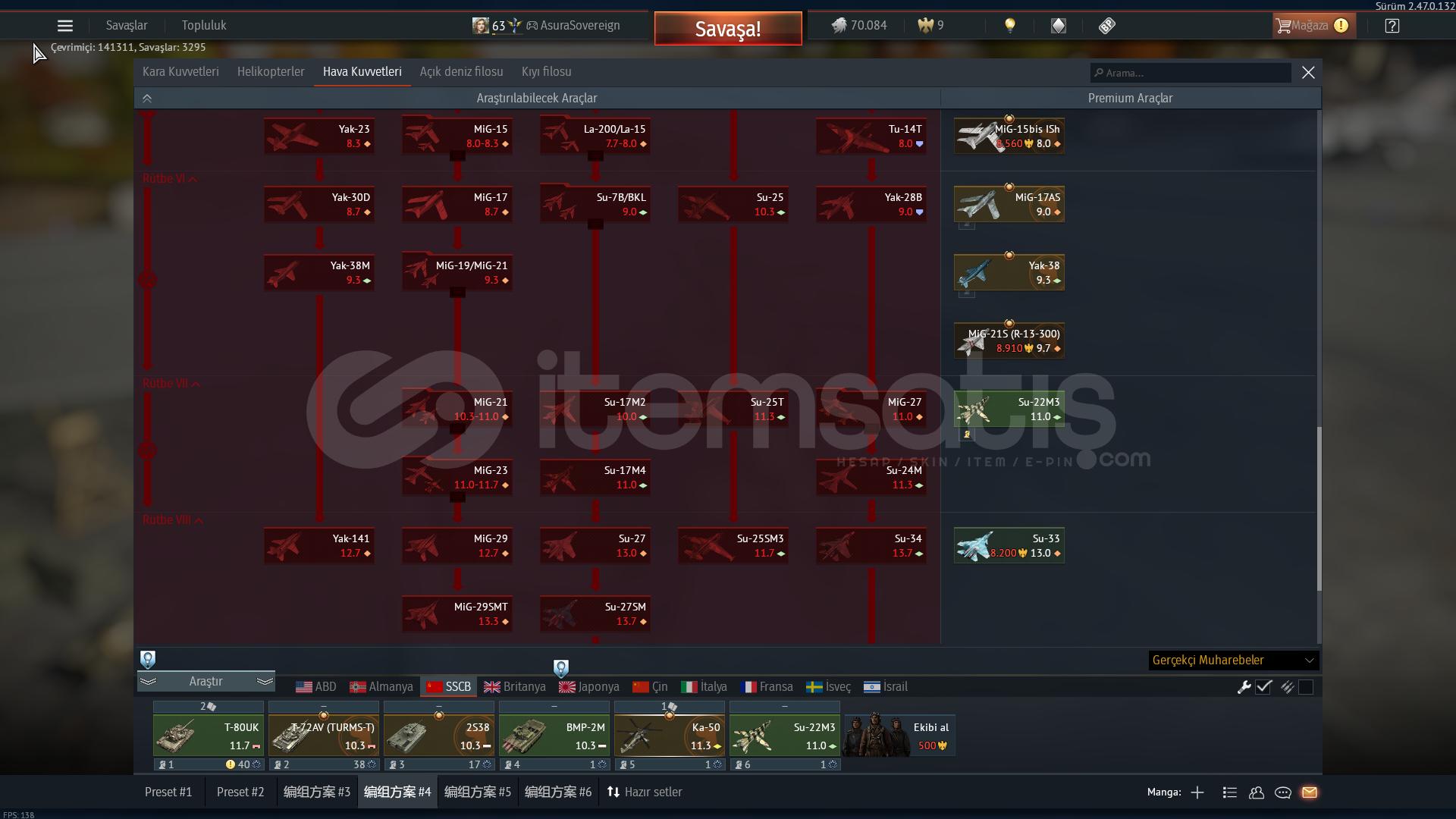This screenshot has height=819, width=1456.
Task: Open the hamburger main menu
Action: 65,26
